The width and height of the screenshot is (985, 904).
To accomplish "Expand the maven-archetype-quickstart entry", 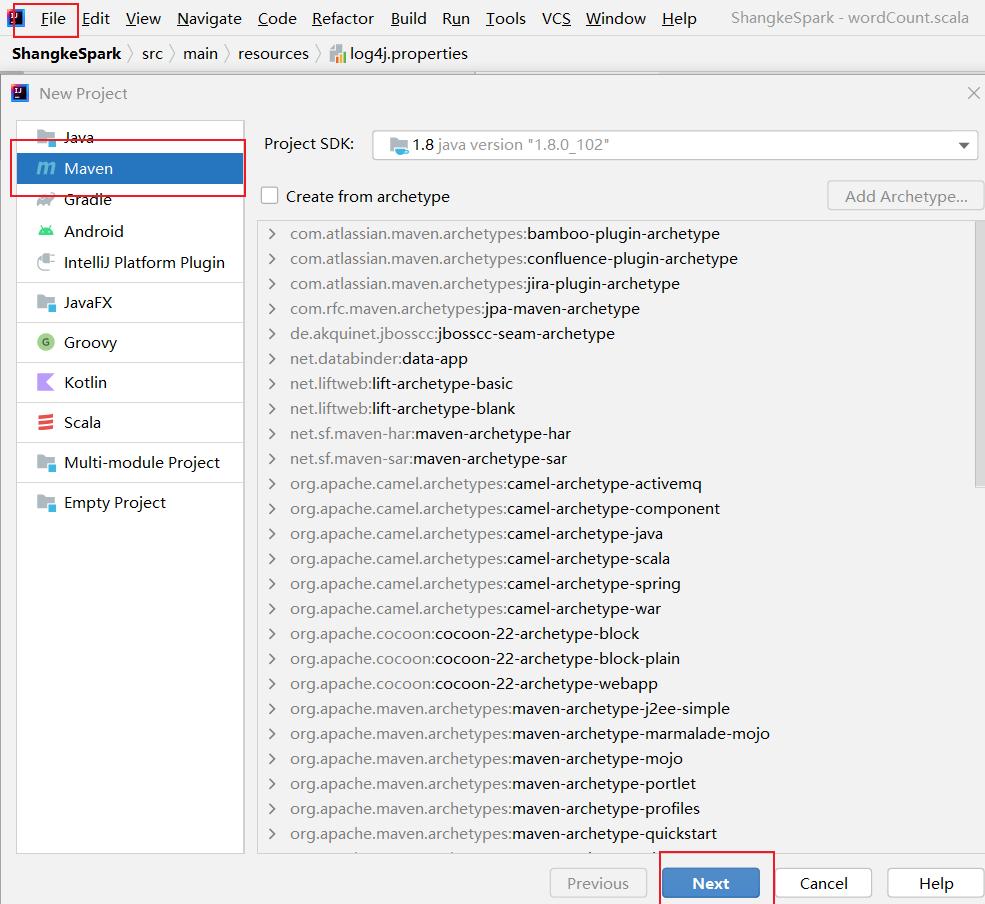I will [272, 834].
